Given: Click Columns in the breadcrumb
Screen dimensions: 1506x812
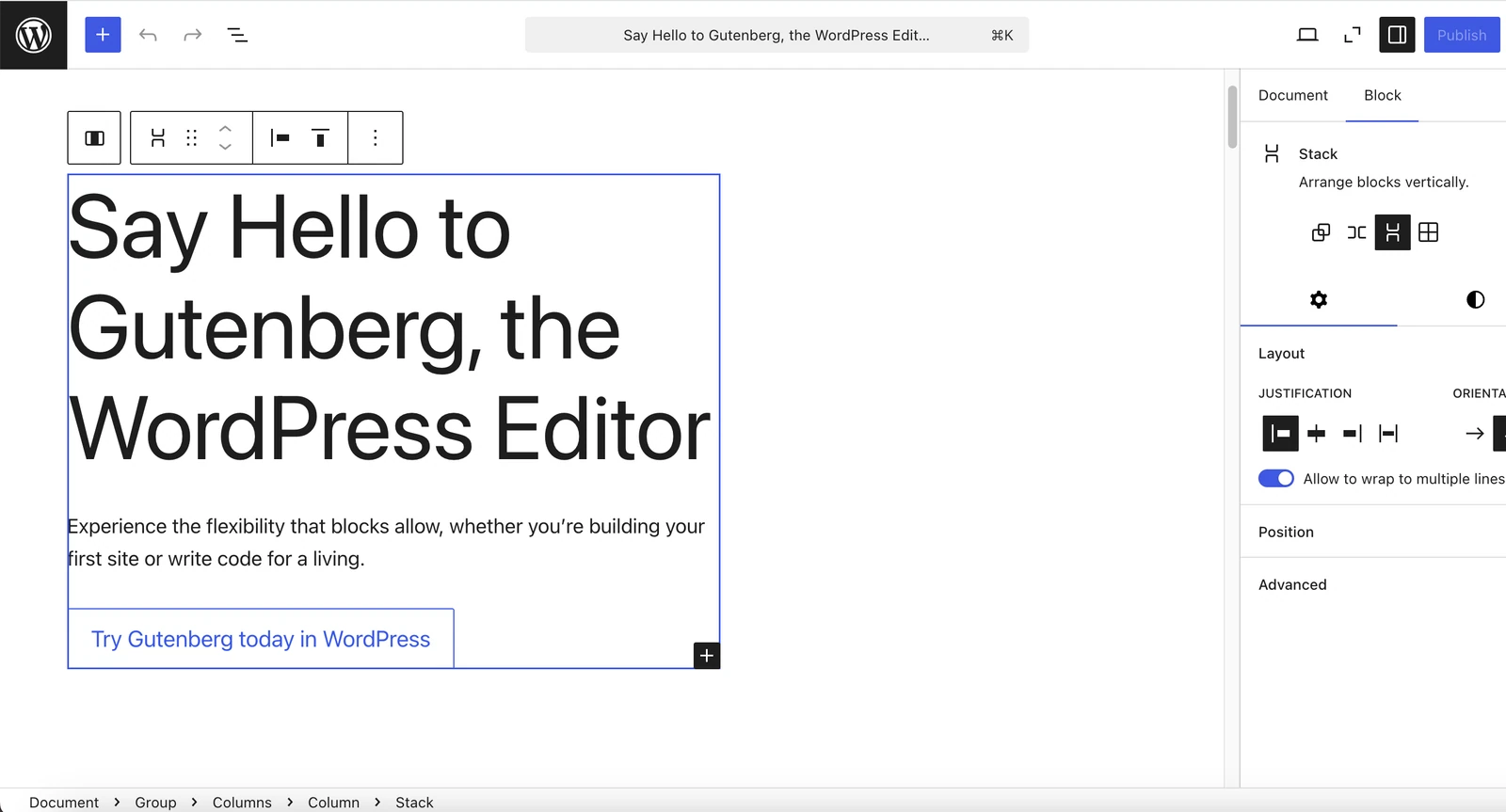Looking at the screenshot, I should click(242, 802).
